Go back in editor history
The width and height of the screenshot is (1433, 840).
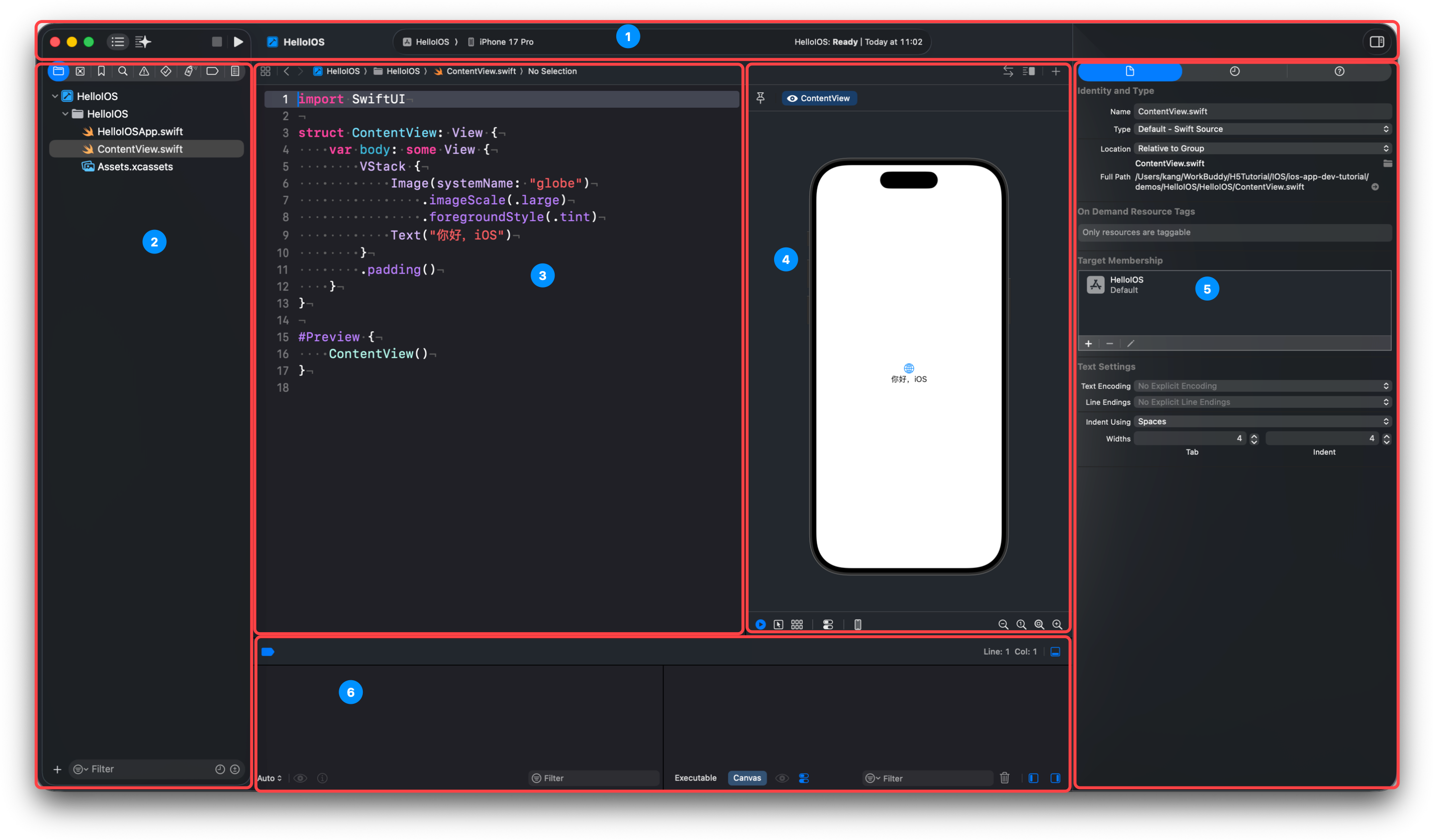287,71
